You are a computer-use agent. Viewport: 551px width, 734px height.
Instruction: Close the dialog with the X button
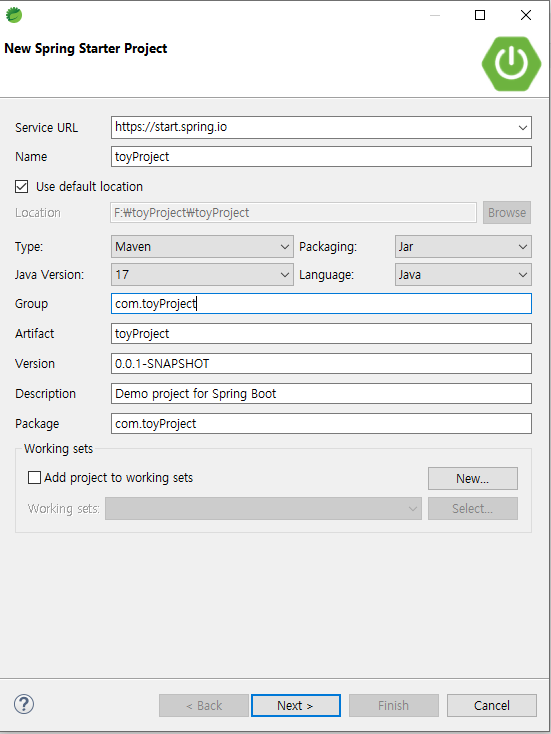pyautogui.click(x=526, y=15)
